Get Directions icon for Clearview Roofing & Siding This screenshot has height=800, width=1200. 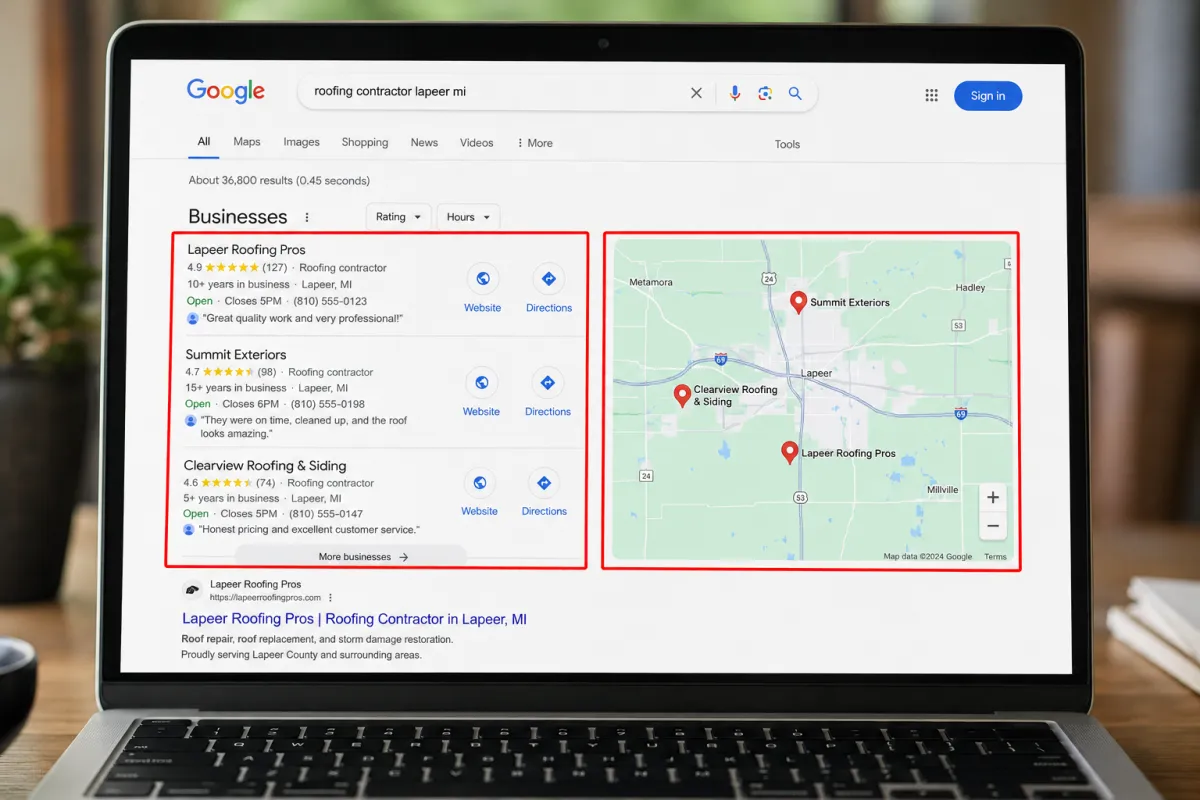pyautogui.click(x=544, y=483)
